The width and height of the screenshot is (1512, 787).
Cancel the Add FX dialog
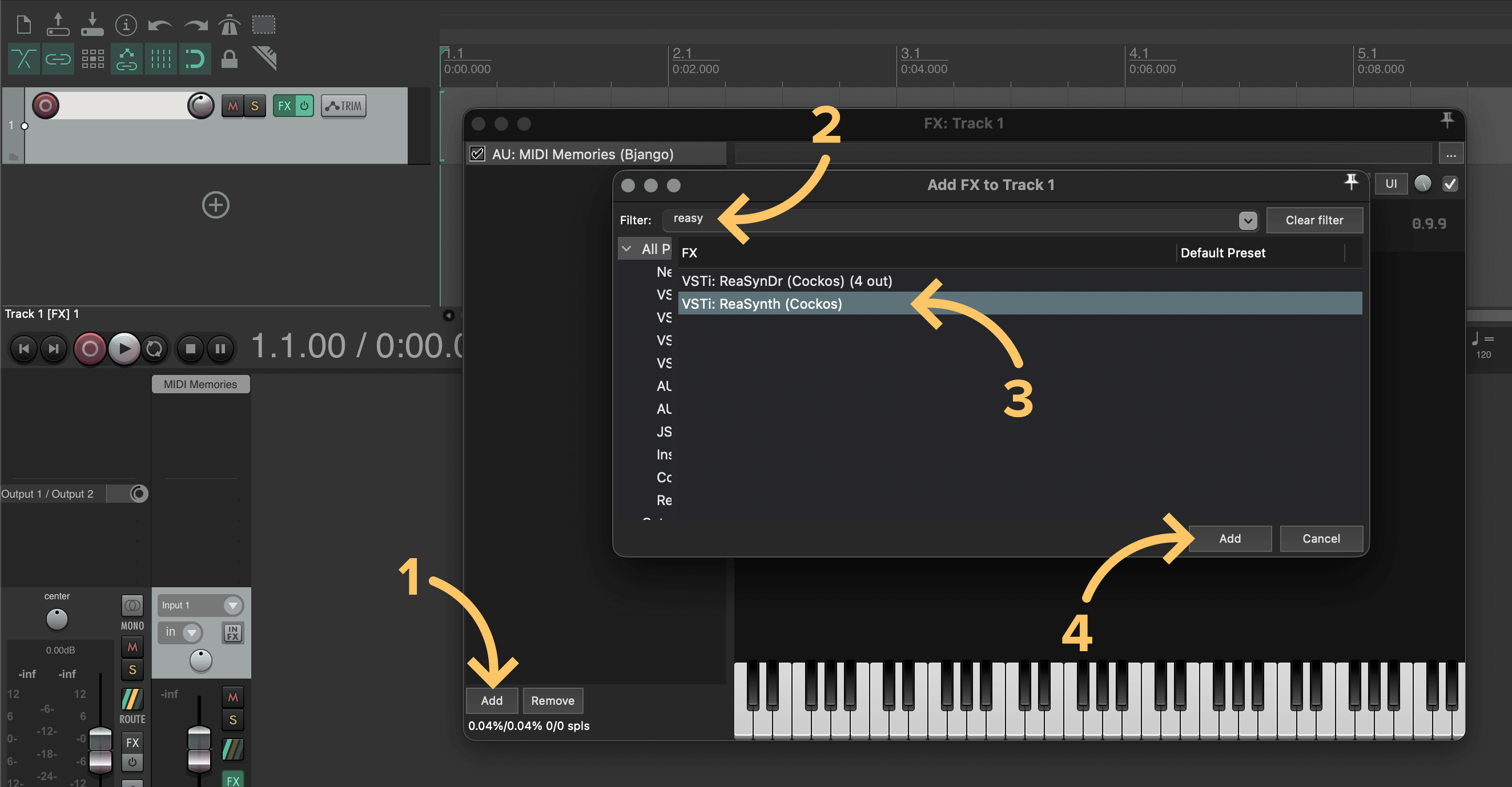(x=1321, y=538)
